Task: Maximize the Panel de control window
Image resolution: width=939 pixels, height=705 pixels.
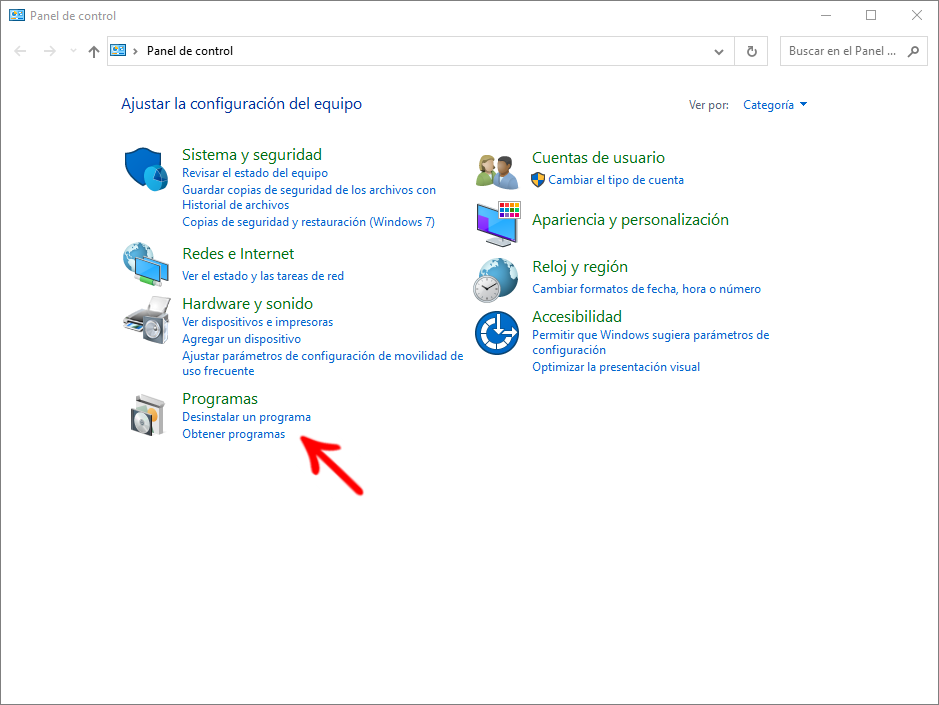Action: click(x=871, y=16)
